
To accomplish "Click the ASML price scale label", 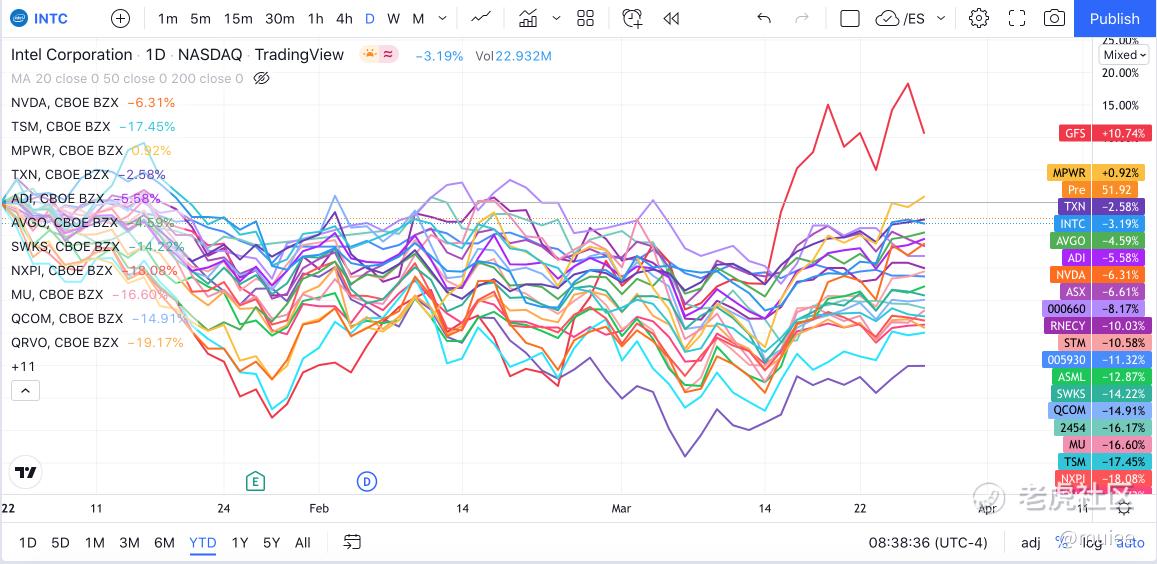I will [x=1105, y=377].
